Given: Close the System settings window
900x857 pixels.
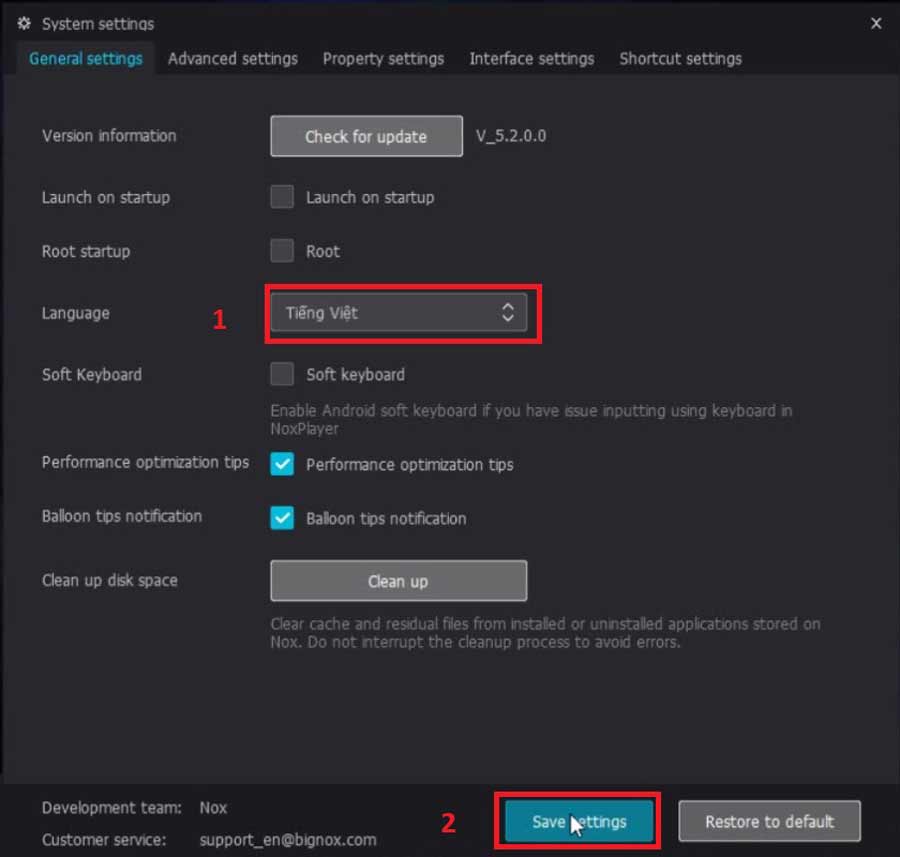Looking at the screenshot, I should (x=876, y=23).
